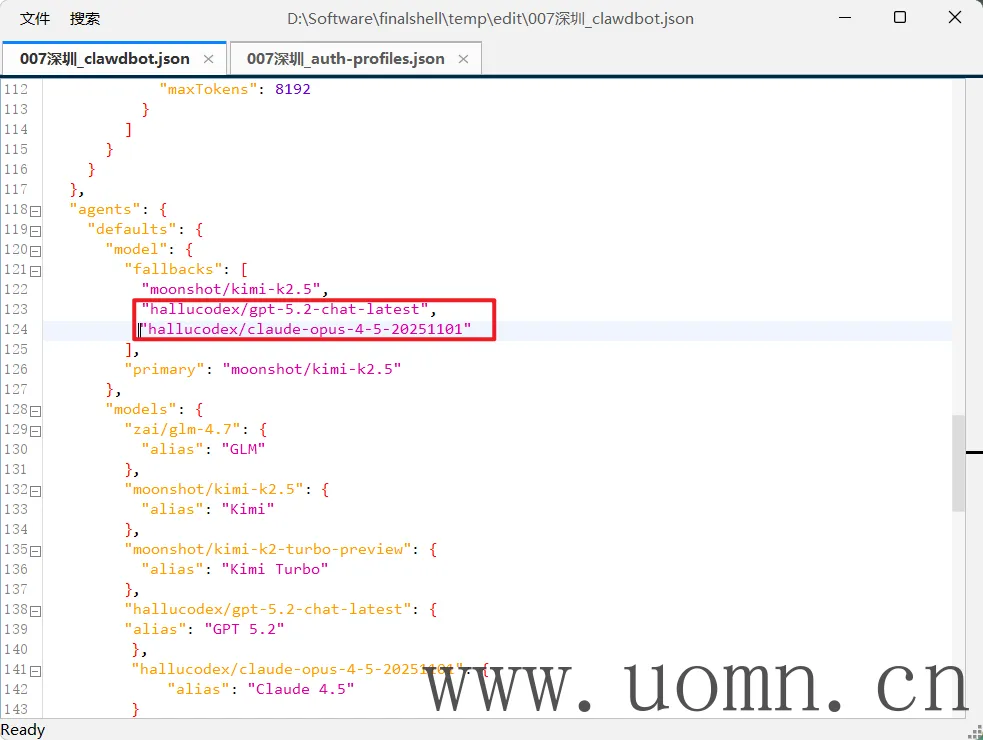Image resolution: width=983 pixels, height=740 pixels.
Task: Fold the "defaults" block at line 119
Action: [x=36, y=230]
